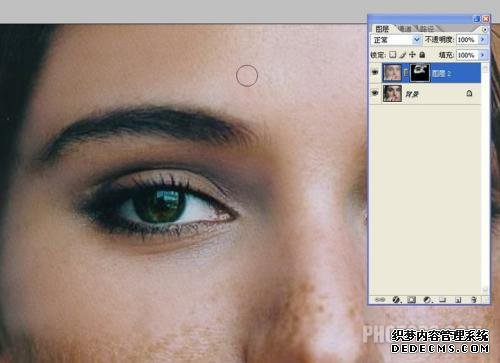Hide the Background layer via its eye icon
500x363 pixels.
click(375, 93)
